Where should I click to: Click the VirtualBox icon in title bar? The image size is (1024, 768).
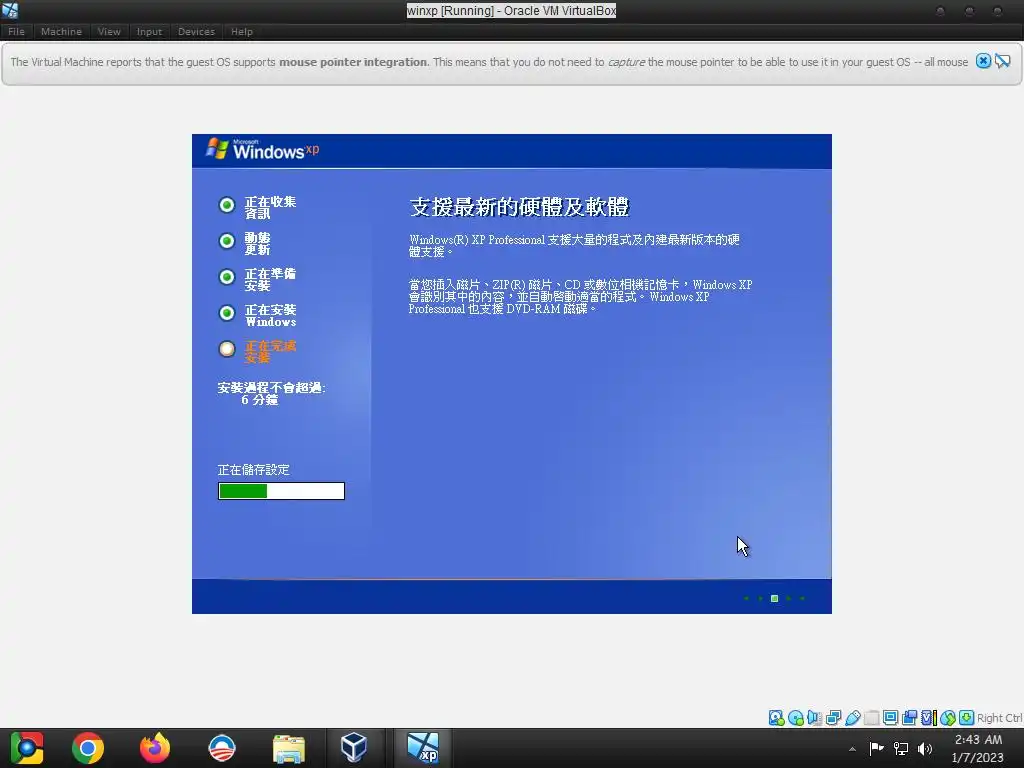tap(10, 10)
